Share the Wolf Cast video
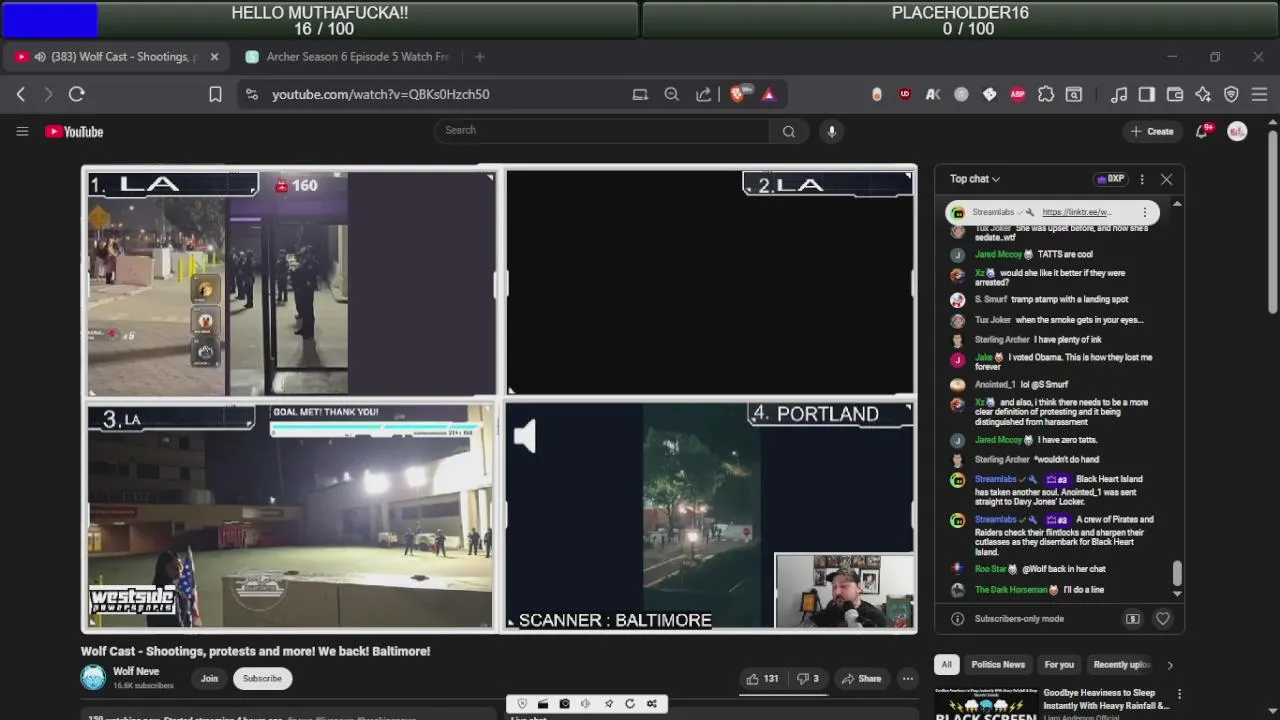The height and width of the screenshot is (720, 1280). 861,678
